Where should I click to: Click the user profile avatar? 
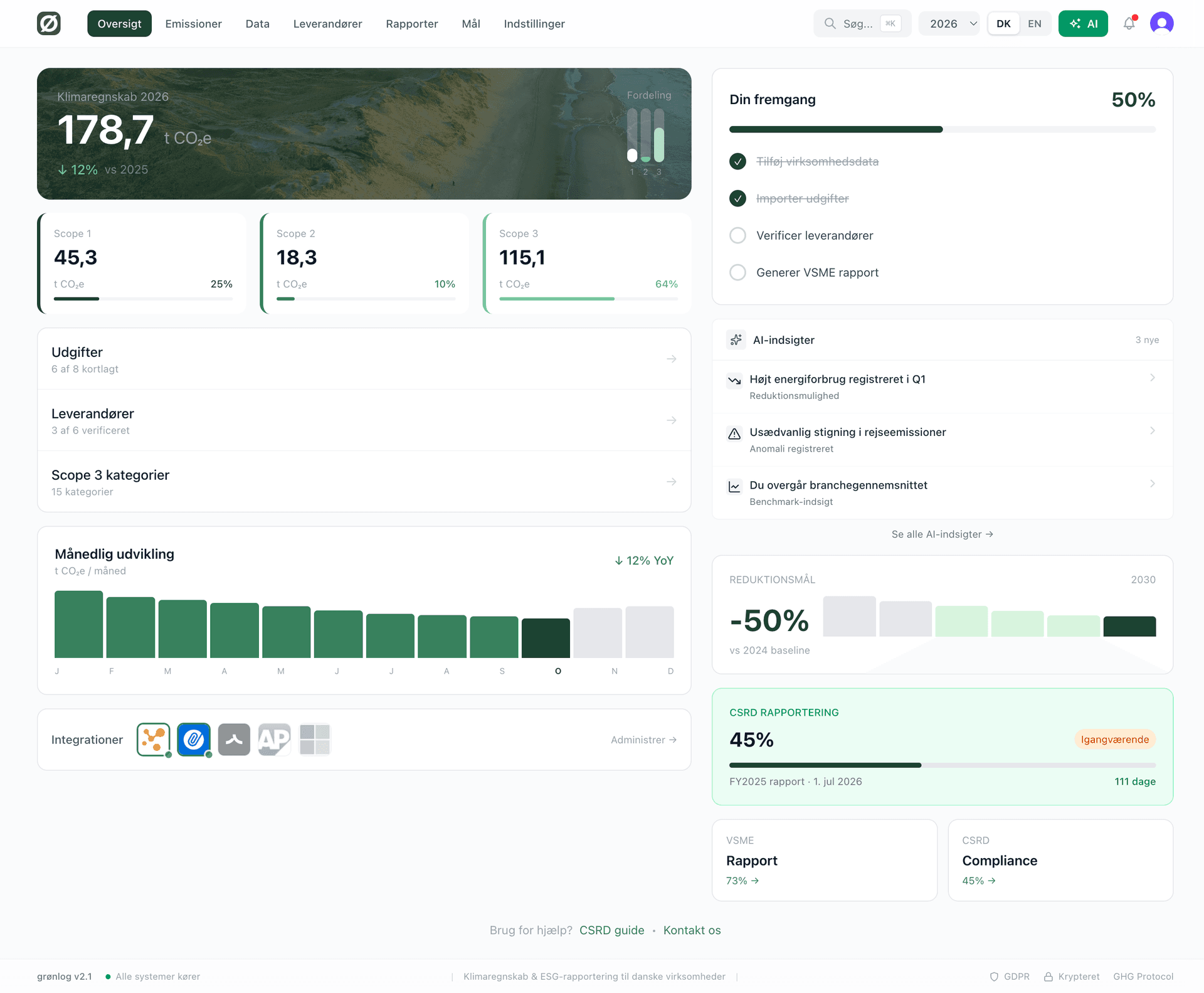click(x=1162, y=23)
